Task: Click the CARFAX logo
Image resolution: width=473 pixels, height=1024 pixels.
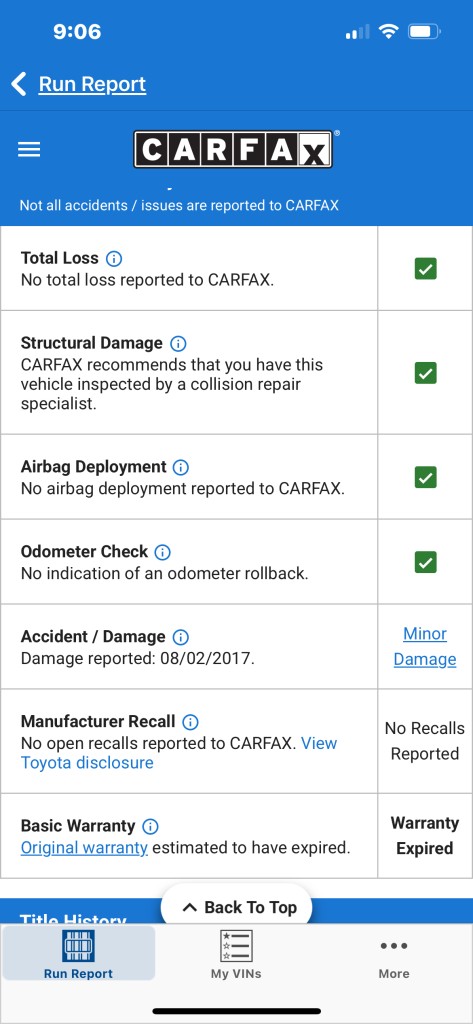Action: point(234,150)
